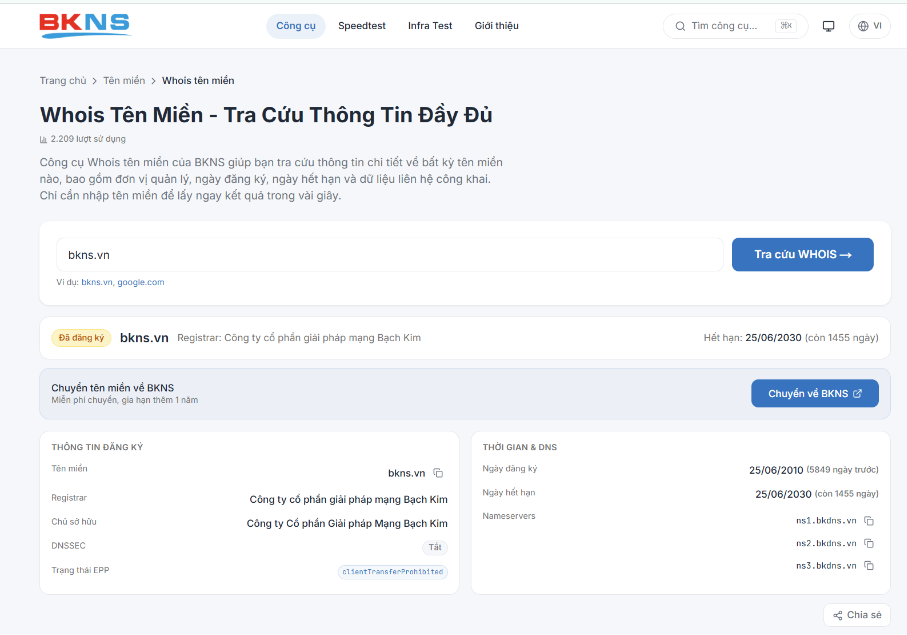Click DNSSEC Tắt badge

pyautogui.click(x=434, y=547)
